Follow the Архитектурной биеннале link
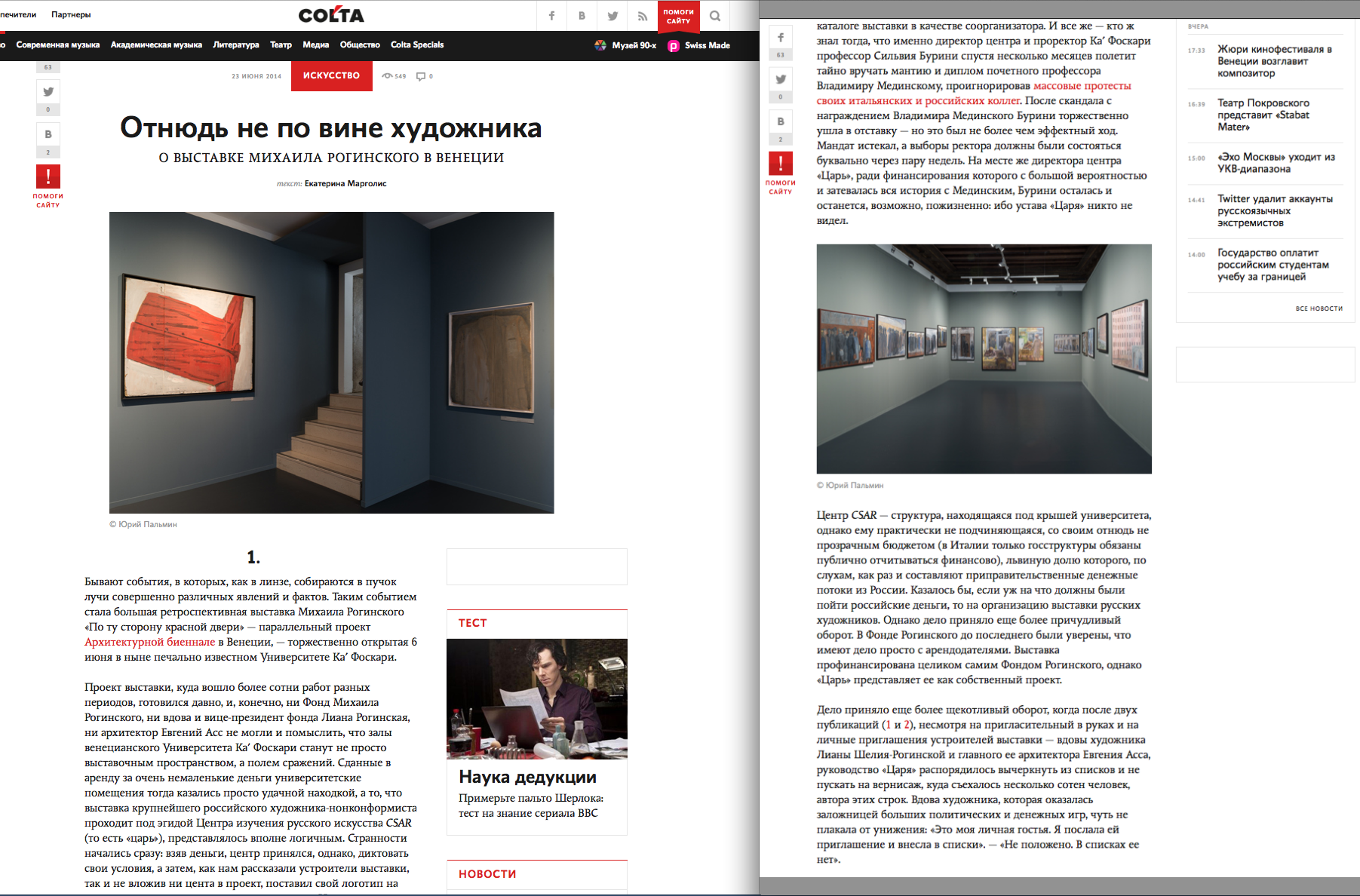 coord(149,642)
